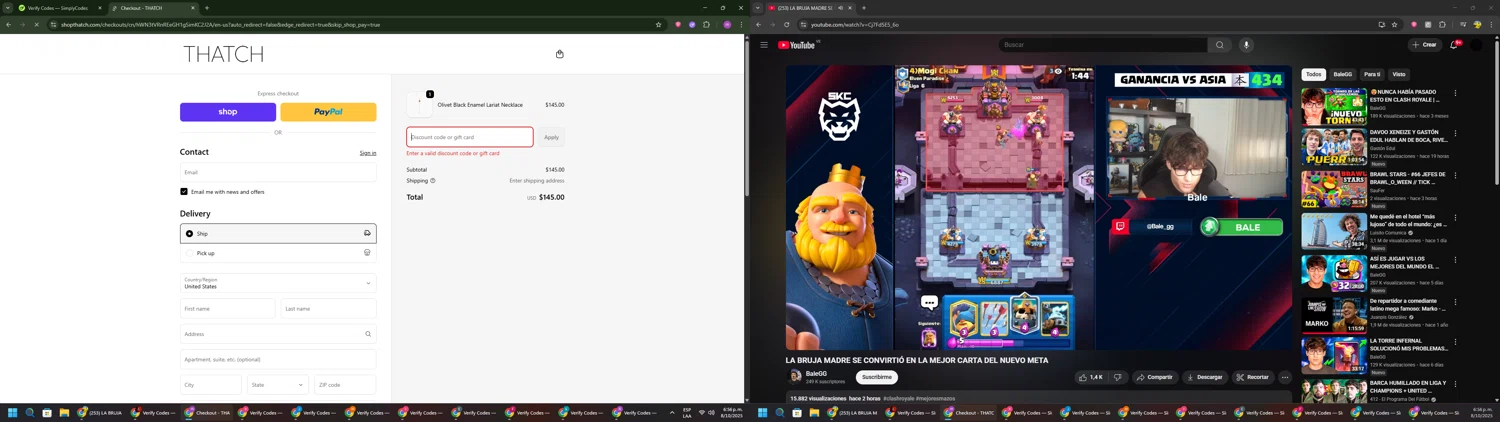Open options for NUNCA HABÍA PASADO video

(x=1455, y=93)
